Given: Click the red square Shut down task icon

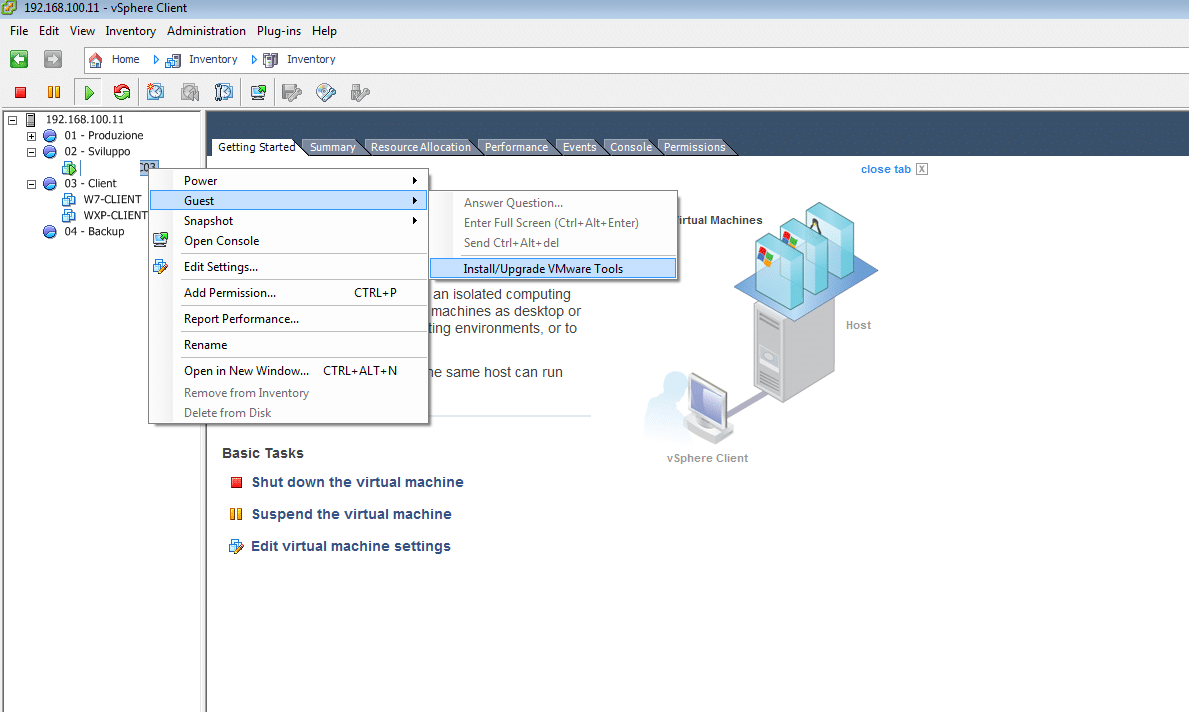Looking at the screenshot, I should tap(237, 482).
